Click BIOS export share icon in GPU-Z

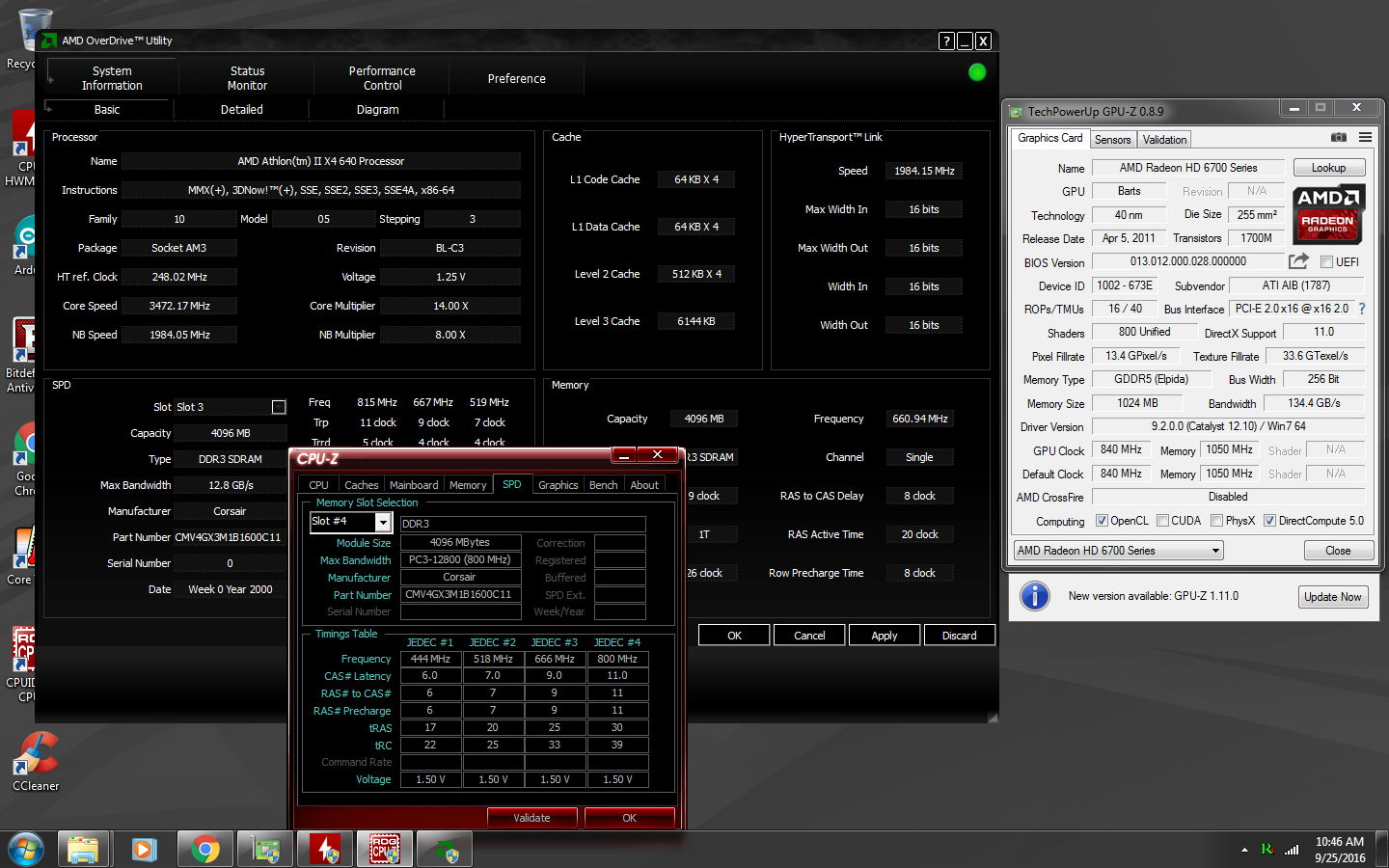pyautogui.click(x=1299, y=261)
